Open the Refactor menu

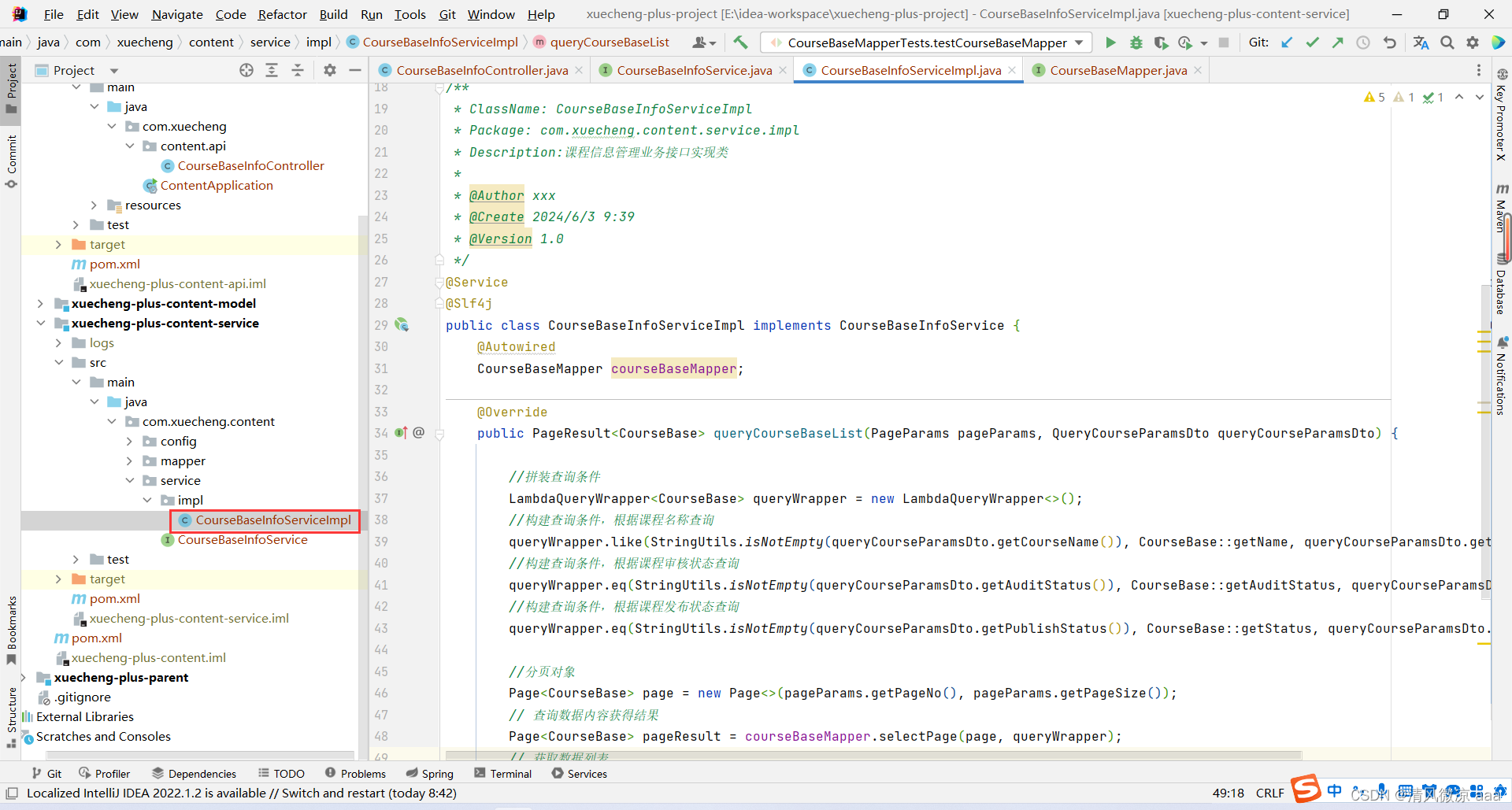tap(282, 14)
